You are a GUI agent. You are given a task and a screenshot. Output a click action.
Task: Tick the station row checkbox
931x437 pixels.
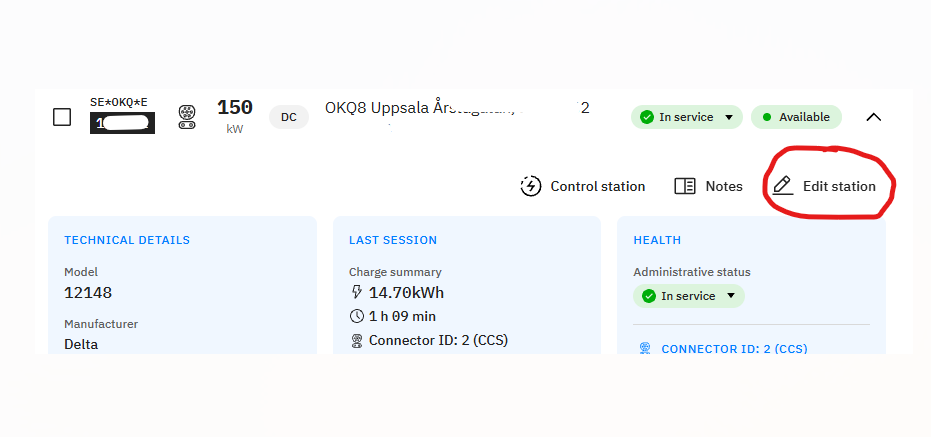point(62,117)
